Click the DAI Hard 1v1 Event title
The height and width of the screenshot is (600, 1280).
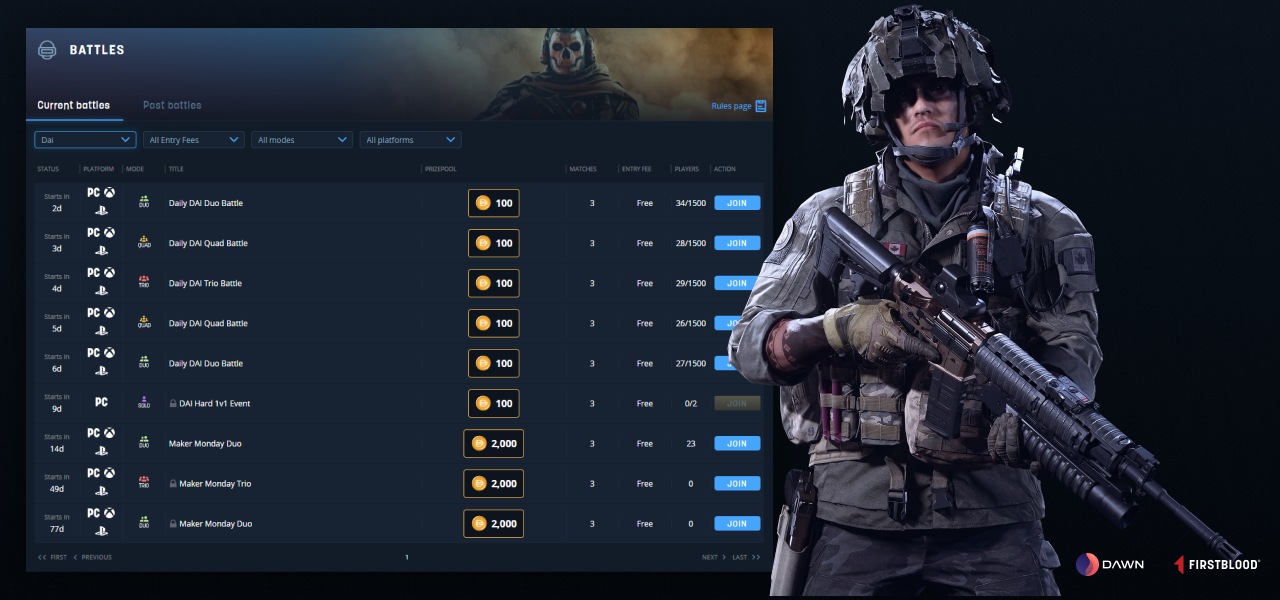[x=214, y=403]
